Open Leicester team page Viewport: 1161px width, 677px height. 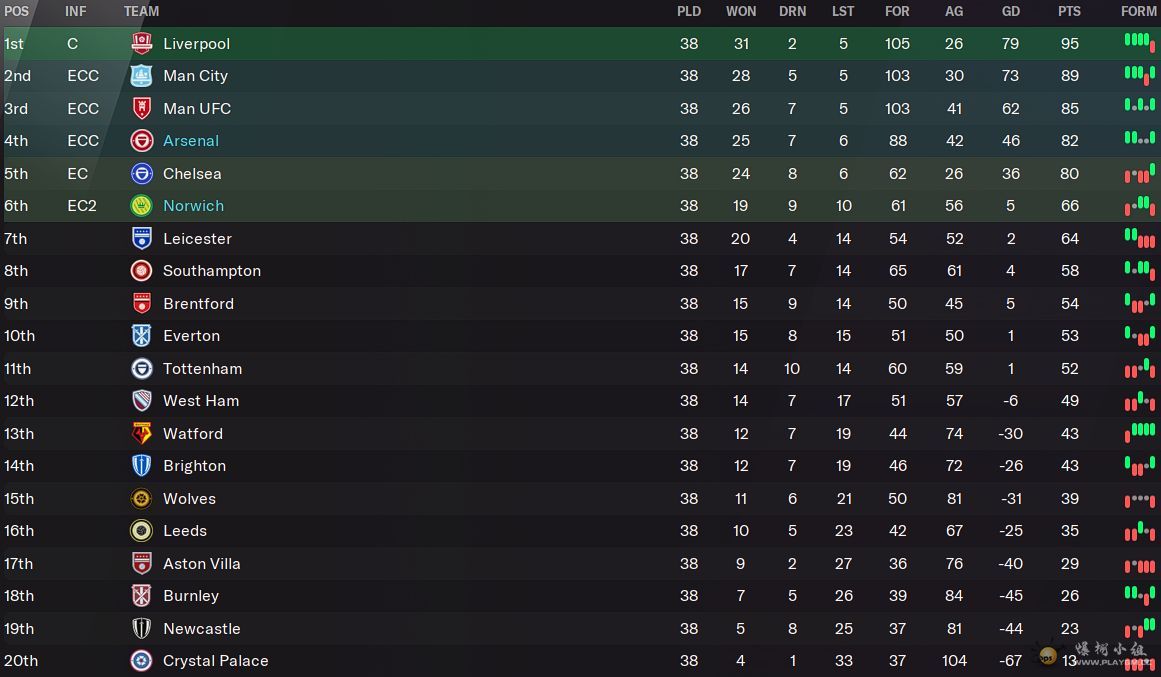(x=197, y=239)
